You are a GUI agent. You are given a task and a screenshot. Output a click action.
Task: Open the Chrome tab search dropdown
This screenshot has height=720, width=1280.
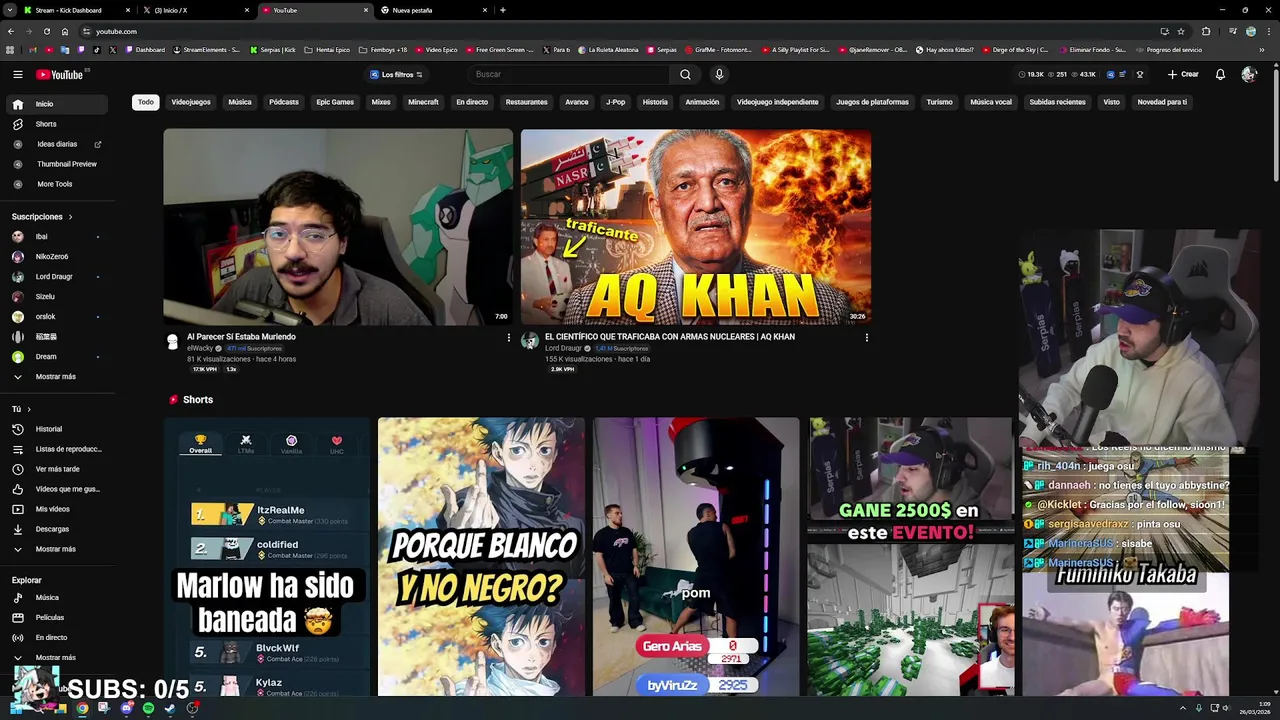11,10
